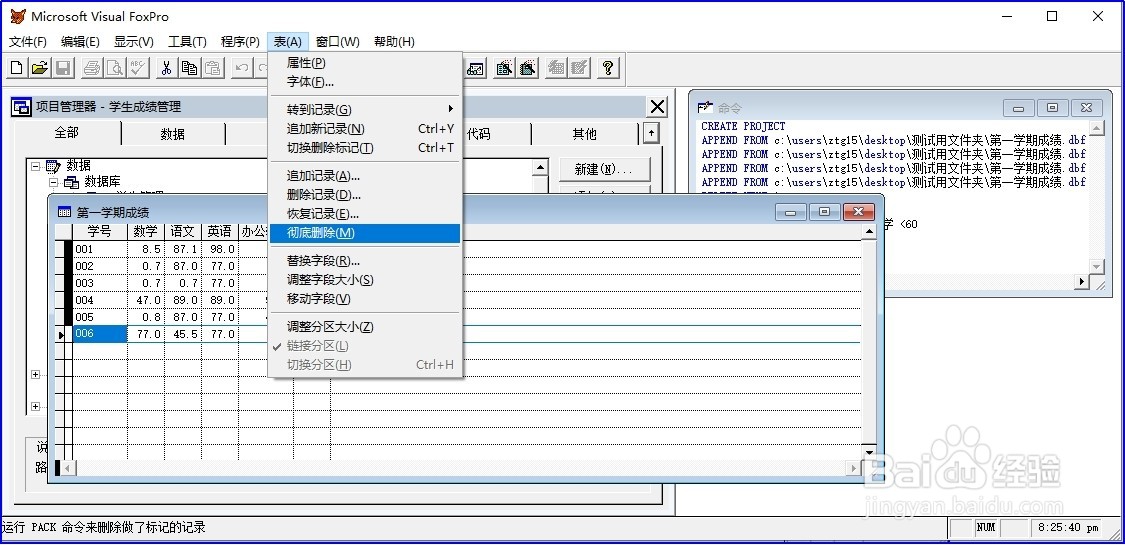Click the Save diskette toolbar icon

point(62,68)
